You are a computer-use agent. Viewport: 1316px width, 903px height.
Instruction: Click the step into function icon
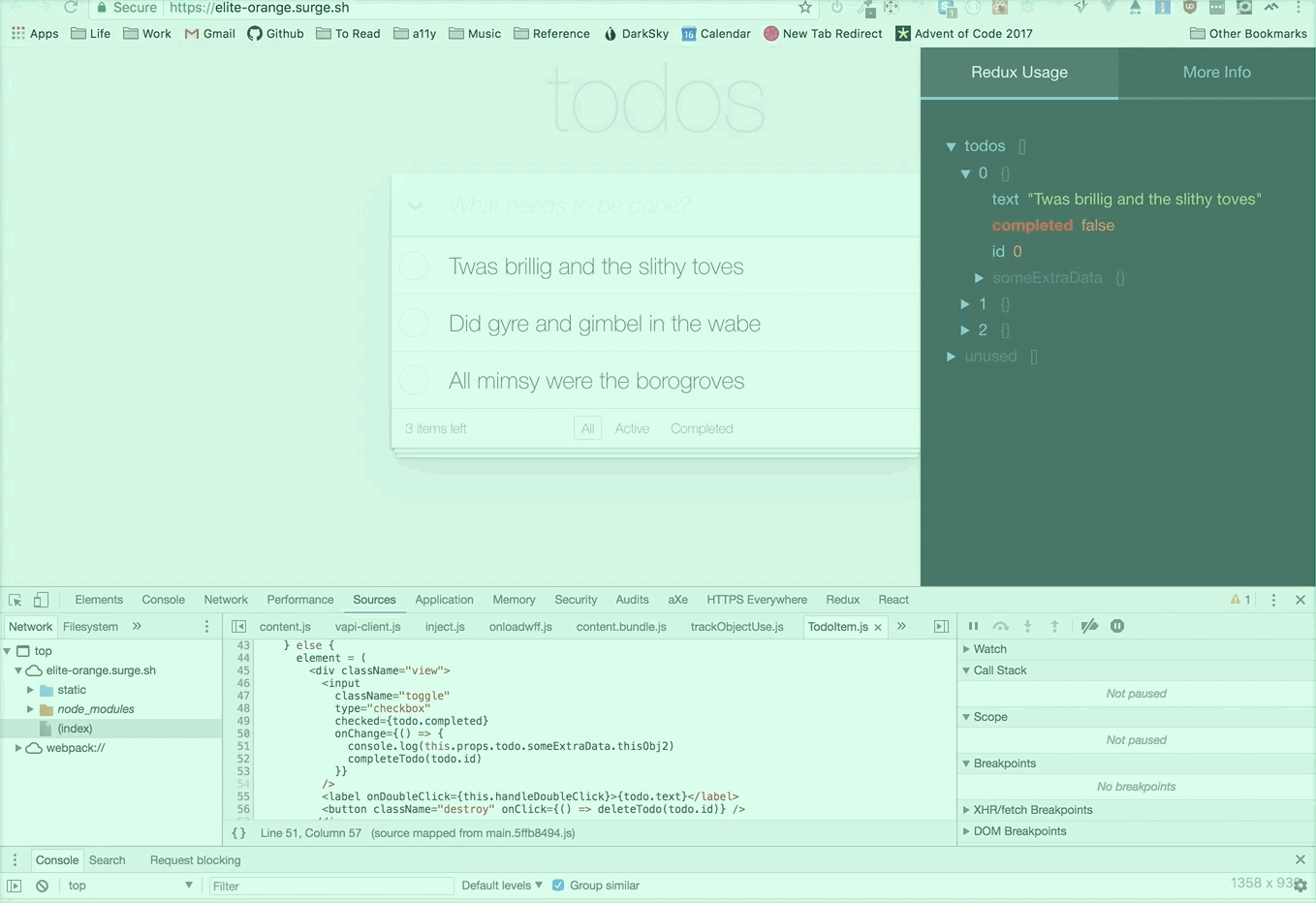[1028, 626]
